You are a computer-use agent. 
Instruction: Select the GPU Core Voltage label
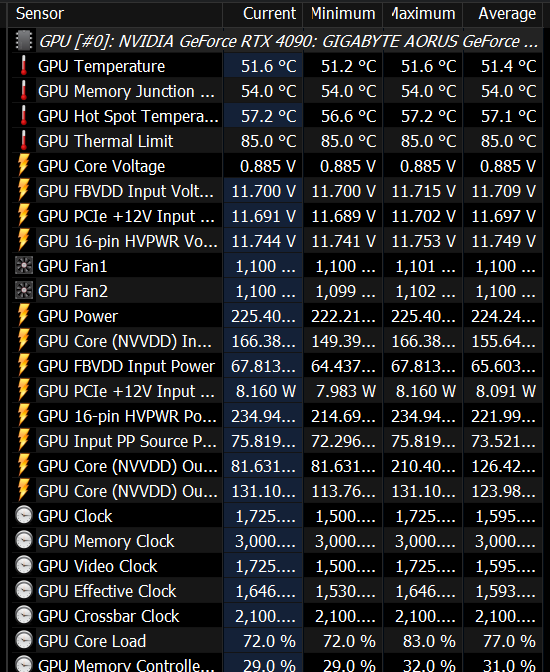click(102, 166)
